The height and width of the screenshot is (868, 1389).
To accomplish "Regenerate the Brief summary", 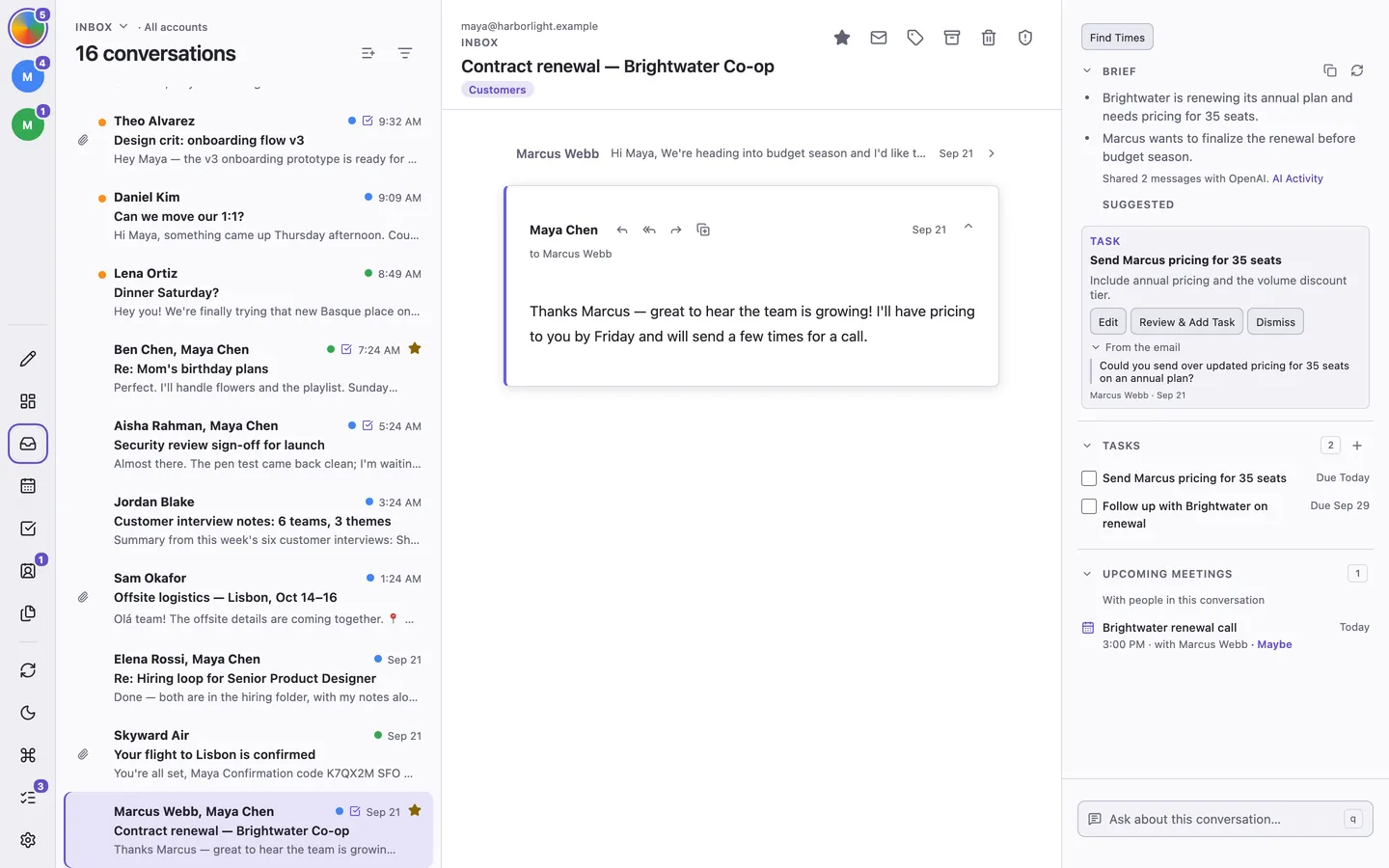I will [x=1357, y=70].
